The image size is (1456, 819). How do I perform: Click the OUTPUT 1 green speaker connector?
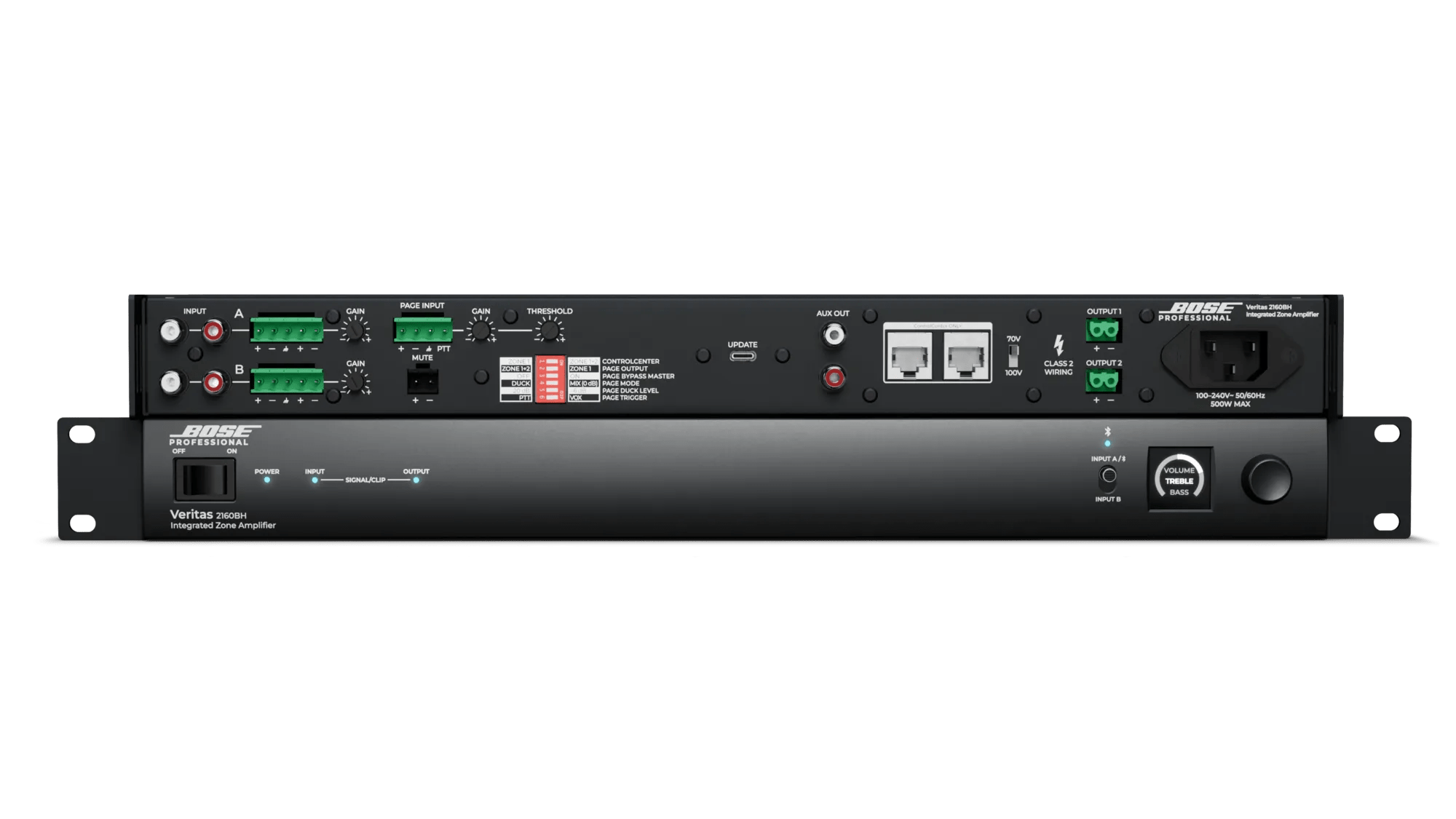(1104, 331)
